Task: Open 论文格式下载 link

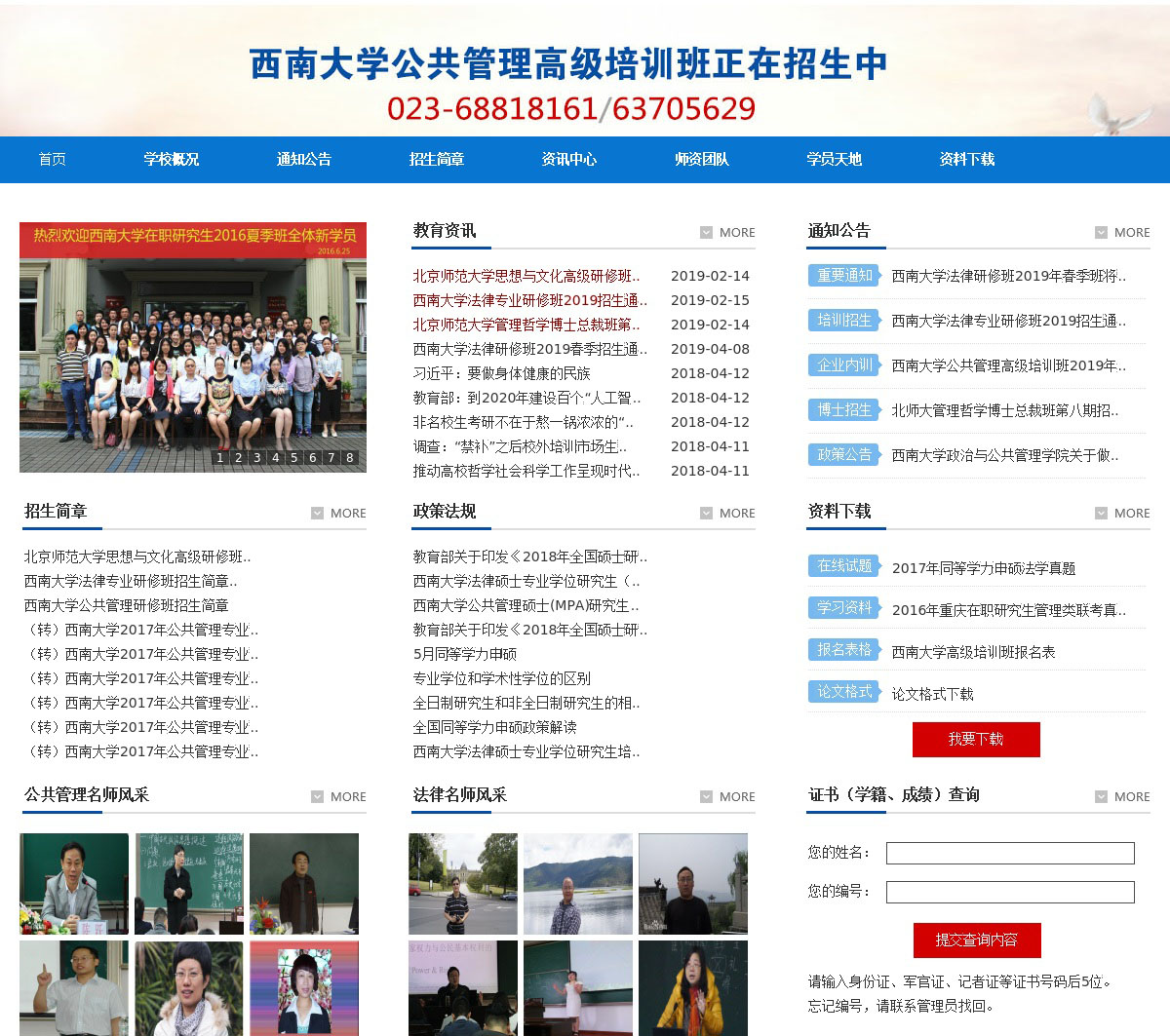Action: tap(932, 694)
